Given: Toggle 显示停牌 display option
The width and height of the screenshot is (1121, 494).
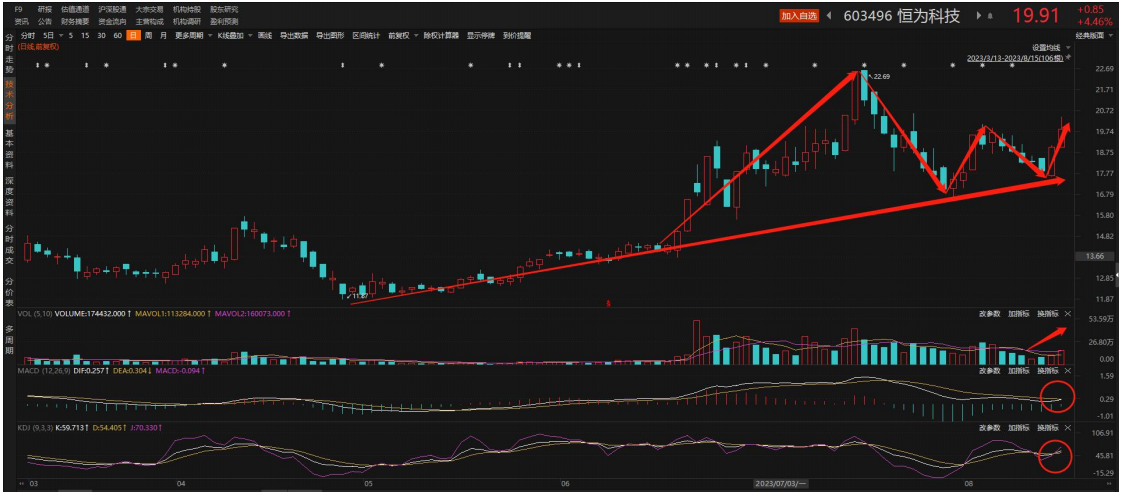Looking at the screenshot, I should [x=480, y=35].
